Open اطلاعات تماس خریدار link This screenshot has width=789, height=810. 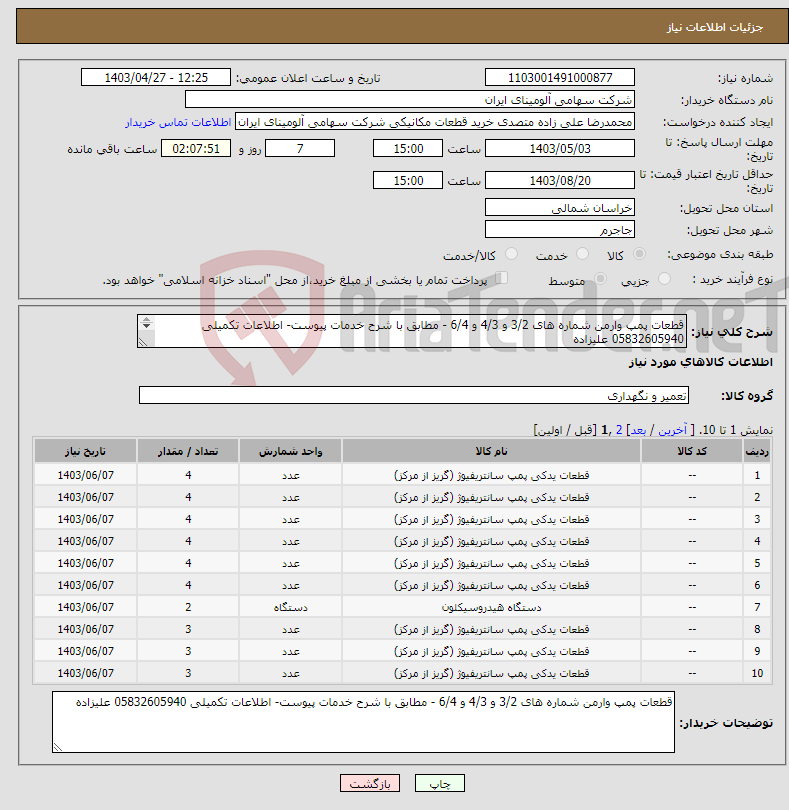pos(178,122)
